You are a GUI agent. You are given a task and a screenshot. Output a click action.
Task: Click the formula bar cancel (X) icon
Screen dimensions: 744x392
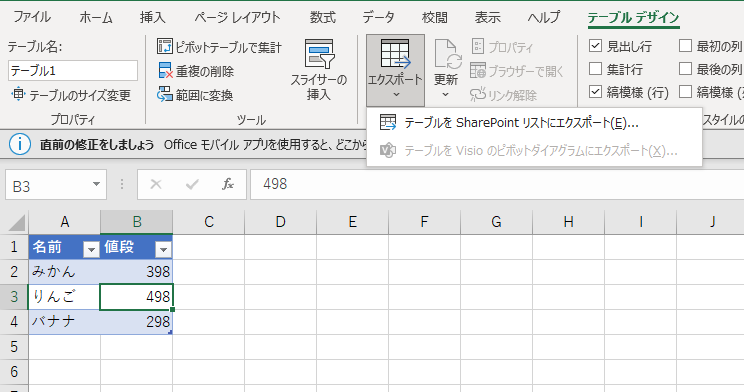click(156, 184)
